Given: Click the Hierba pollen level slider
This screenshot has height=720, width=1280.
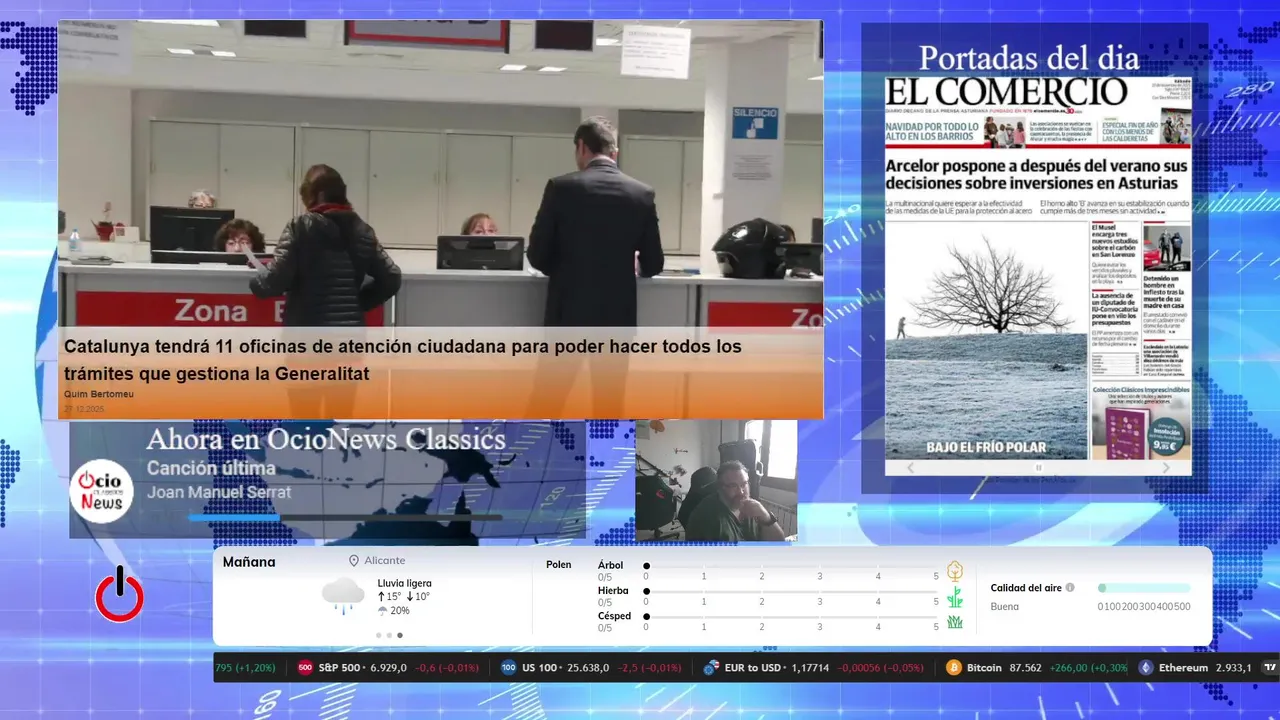Looking at the screenshot, I should [792, 592].
